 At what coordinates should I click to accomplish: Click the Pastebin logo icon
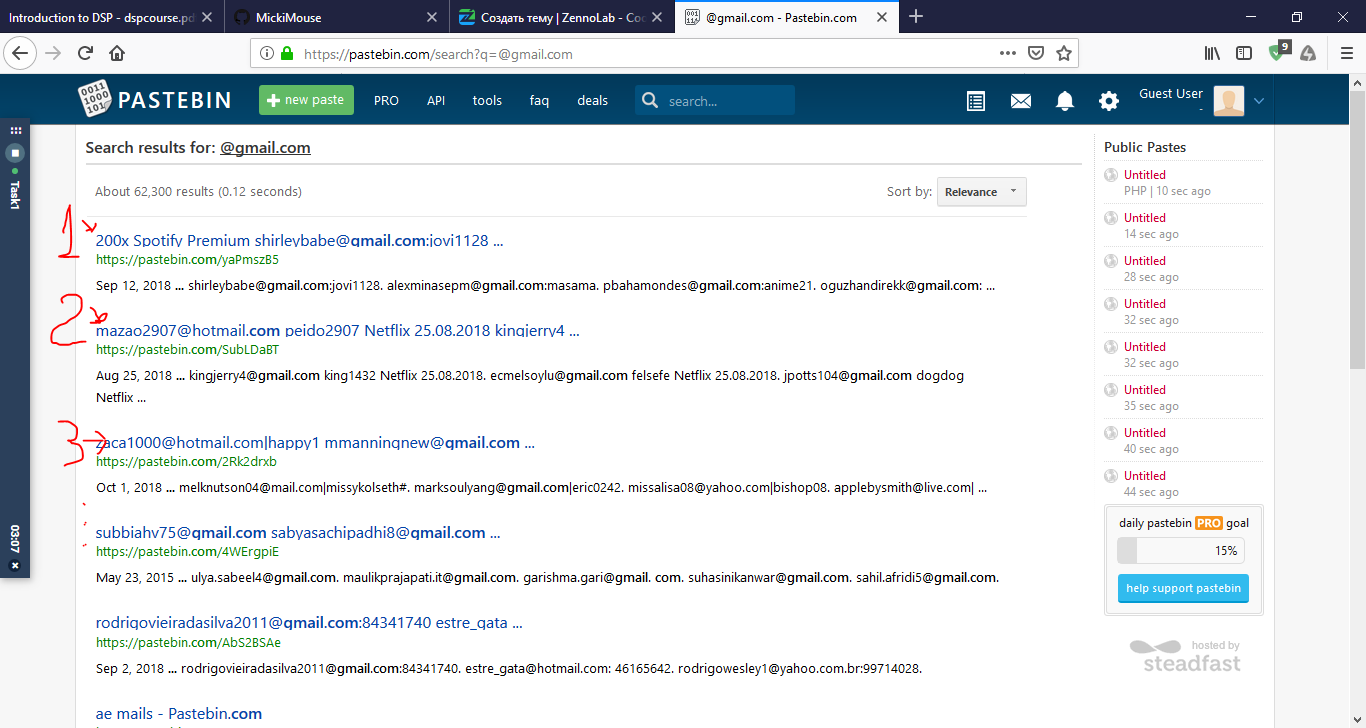pos(96,100)
